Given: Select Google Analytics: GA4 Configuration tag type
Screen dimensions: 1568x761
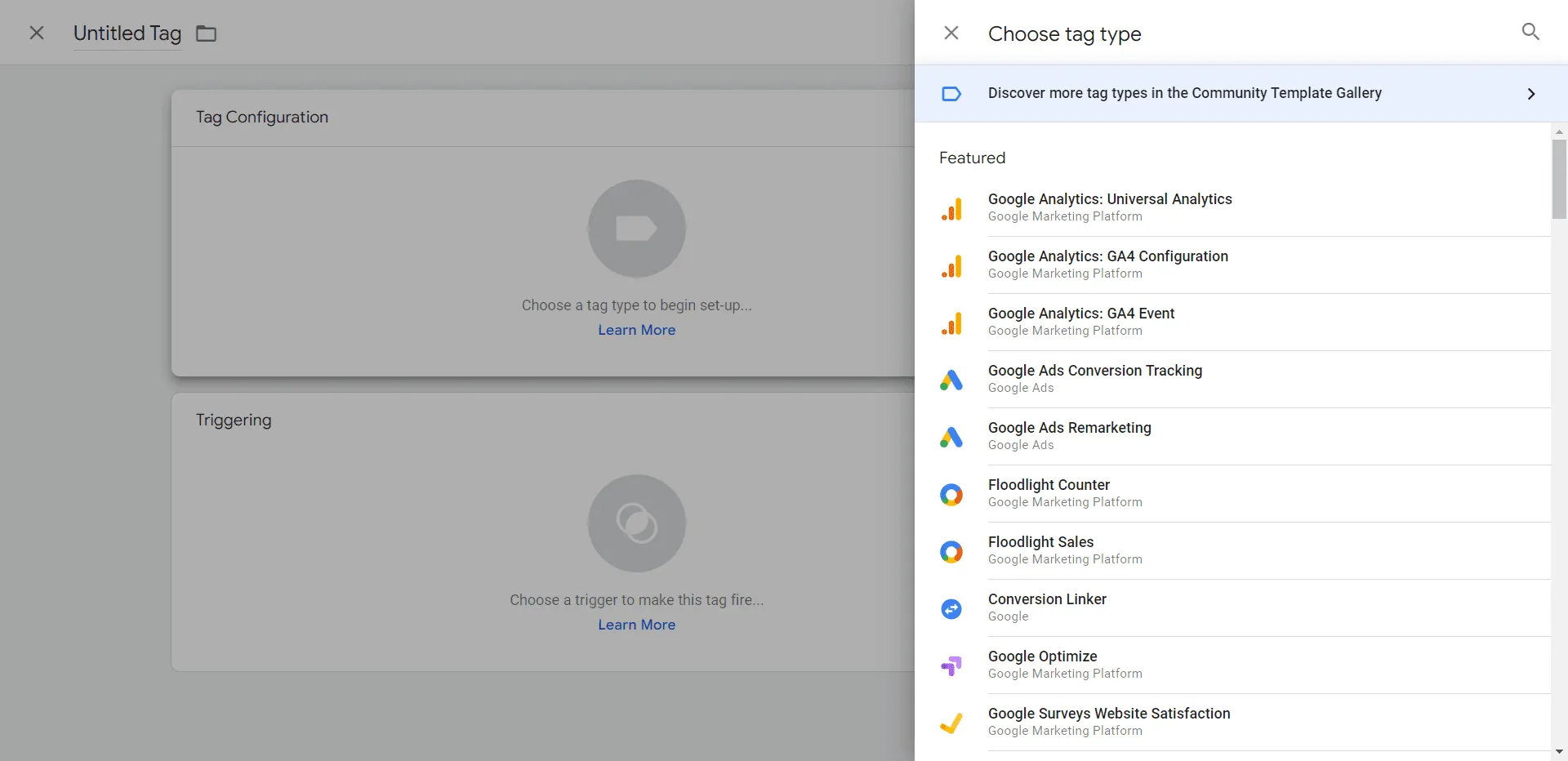Looking at the screenshot, I should coord(1233,265).
